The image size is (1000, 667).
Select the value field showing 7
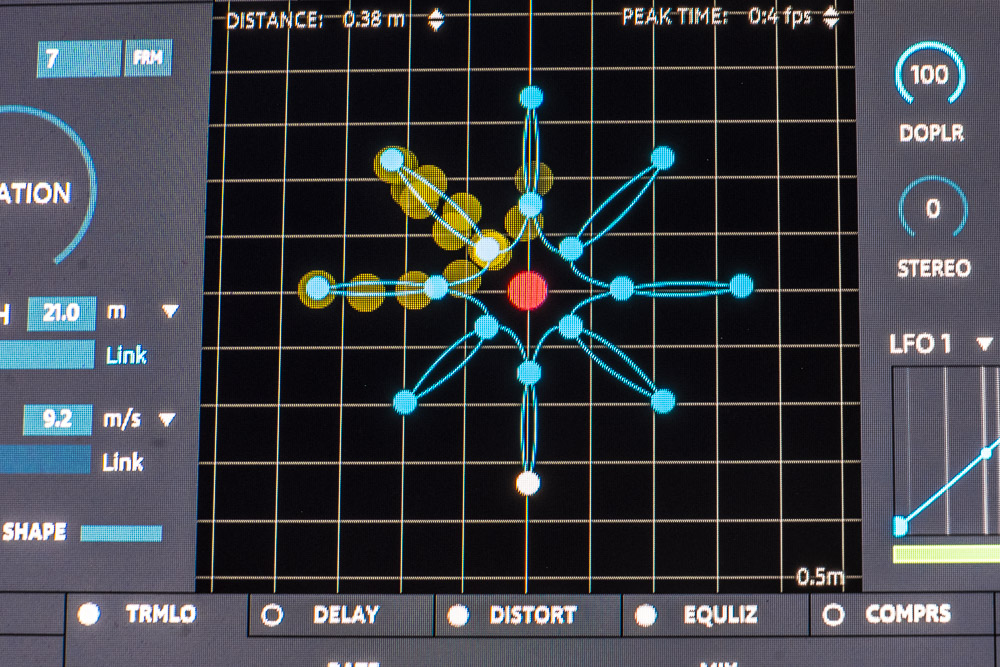pos(79,59)
